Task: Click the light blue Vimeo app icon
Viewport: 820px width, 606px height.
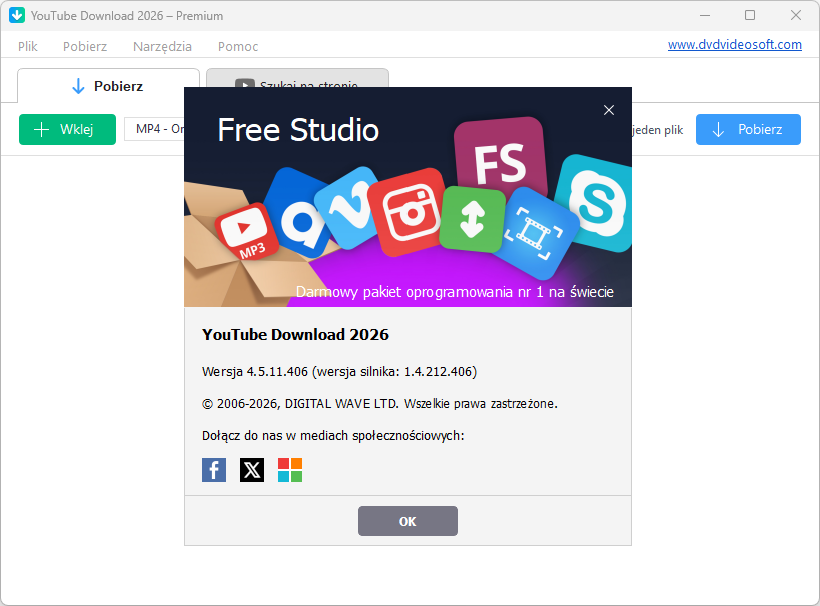Action: point(345,207)
